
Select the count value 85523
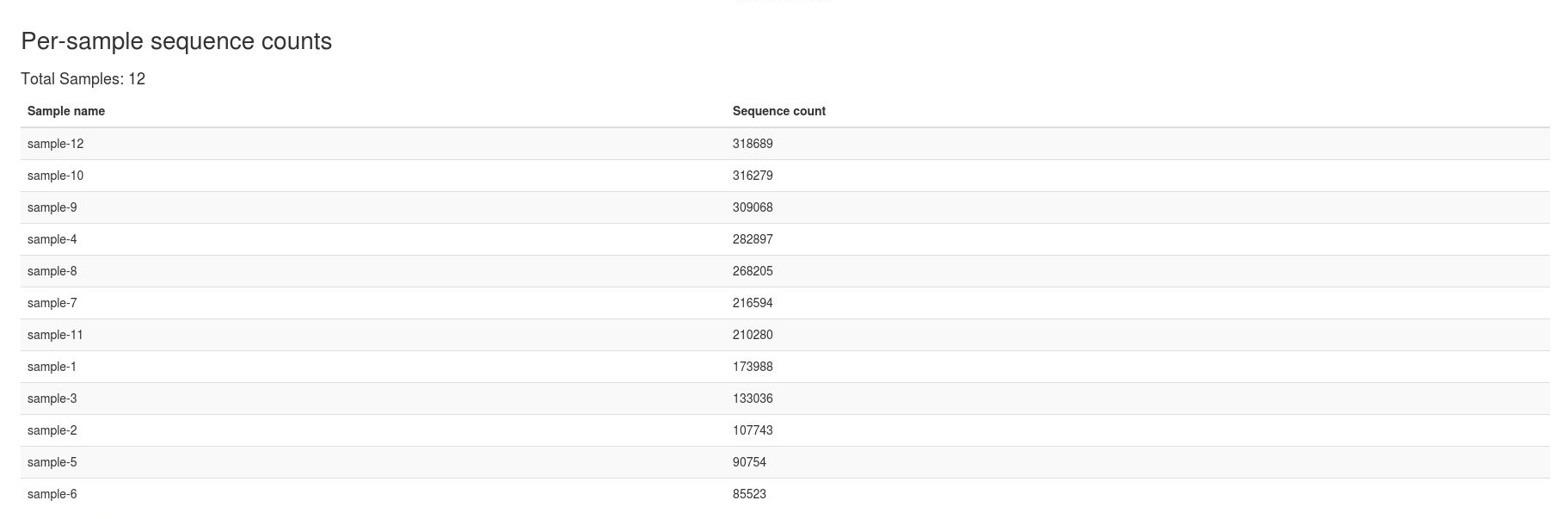pos(749,494)
